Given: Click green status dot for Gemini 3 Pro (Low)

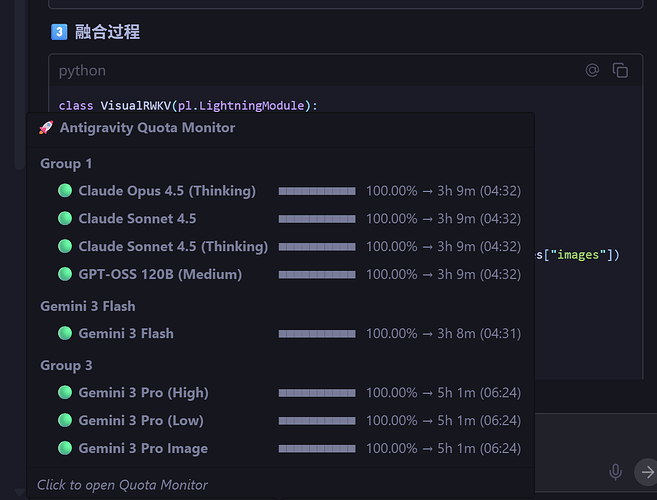Looking at the screenshot, I should coord(65,420).
